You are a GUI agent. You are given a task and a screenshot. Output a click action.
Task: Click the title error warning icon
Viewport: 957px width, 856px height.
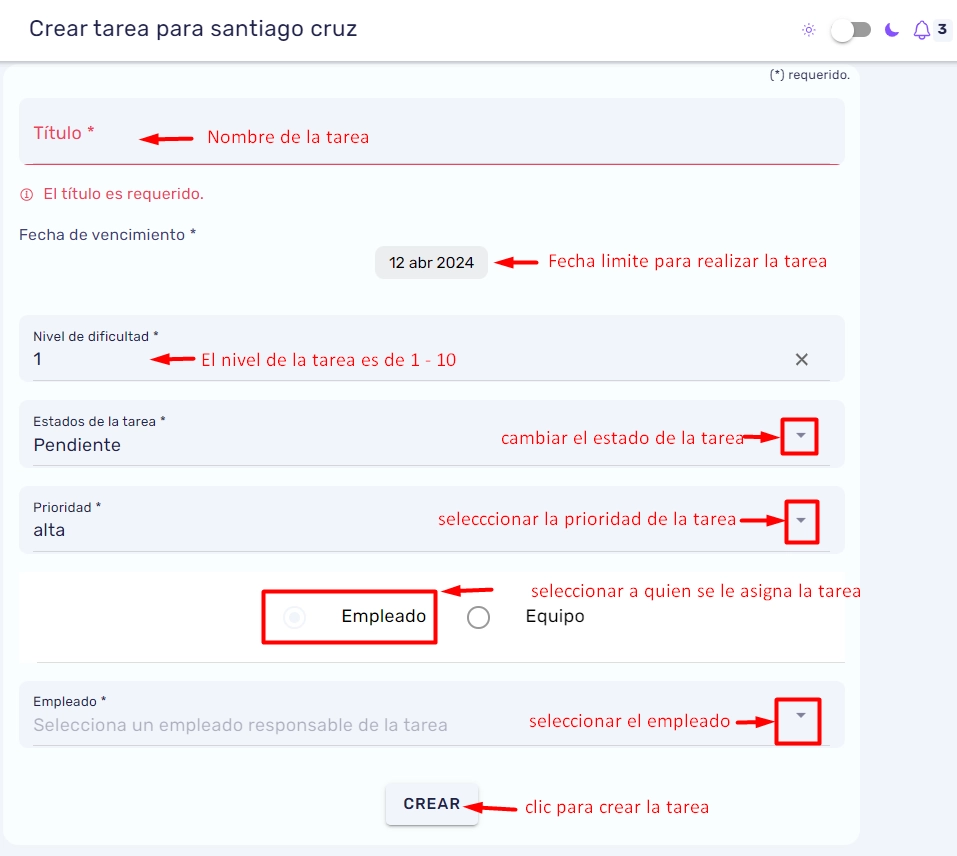(x=26, y=195)
